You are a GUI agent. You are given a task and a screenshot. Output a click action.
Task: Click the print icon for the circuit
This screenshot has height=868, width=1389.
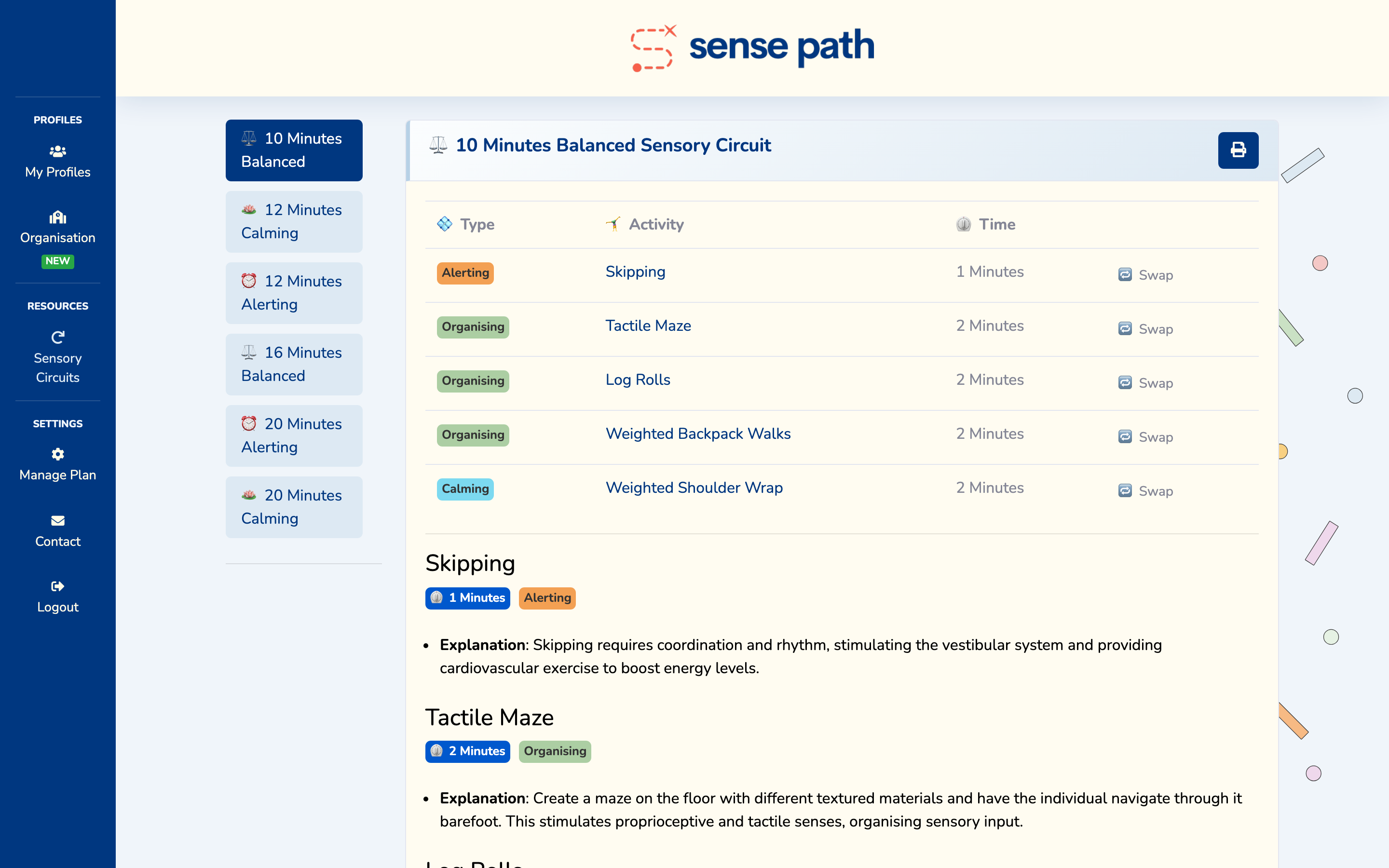pyautogui.click(x=1238, y=150)
